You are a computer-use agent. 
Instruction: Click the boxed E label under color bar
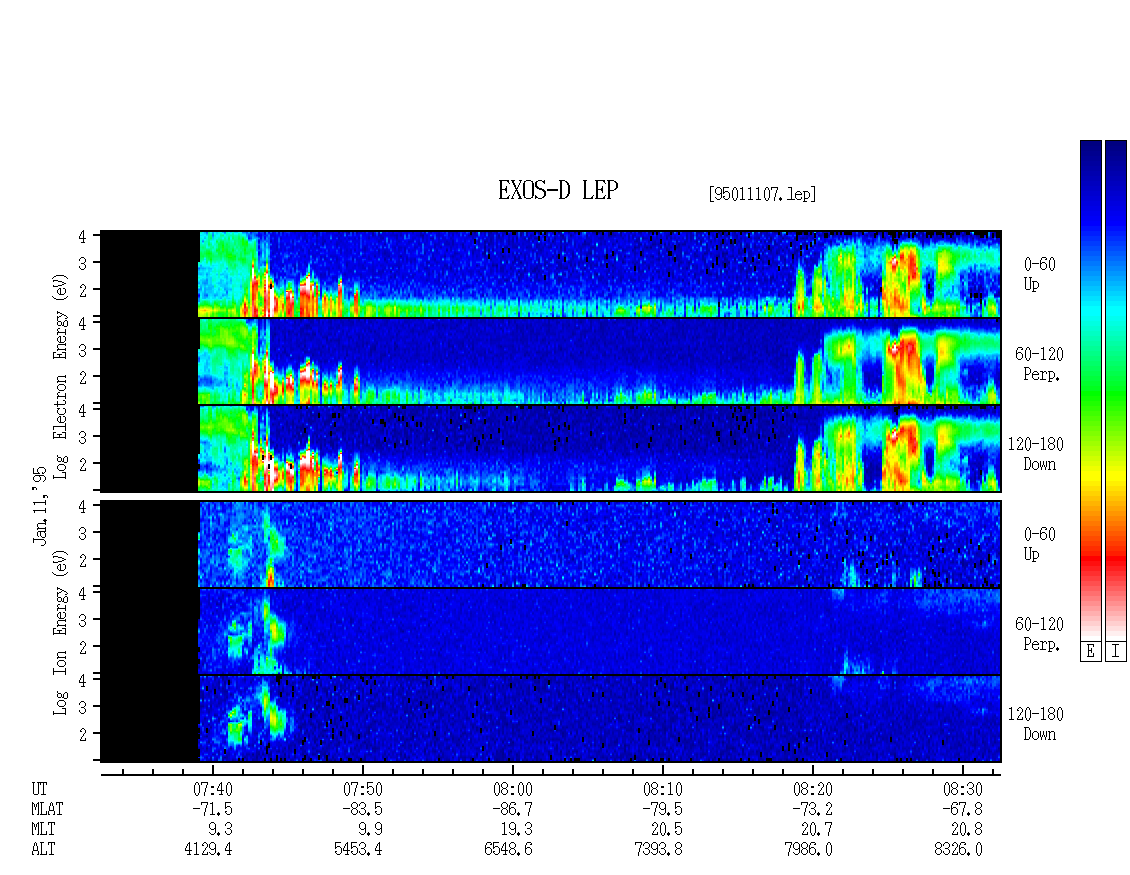point(1090,652)
